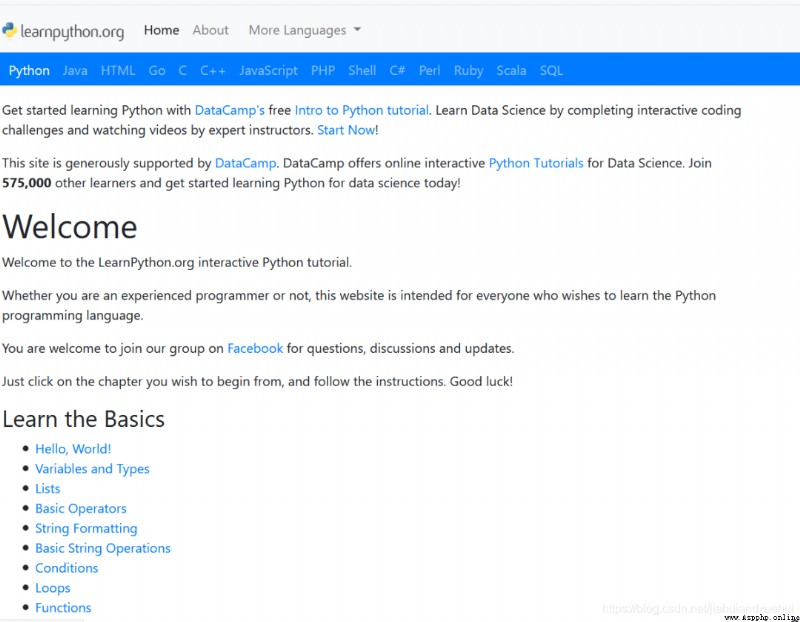Open the PHP language tab
The height and width of the screenshot is (622, 800).
tap(323, 70)
